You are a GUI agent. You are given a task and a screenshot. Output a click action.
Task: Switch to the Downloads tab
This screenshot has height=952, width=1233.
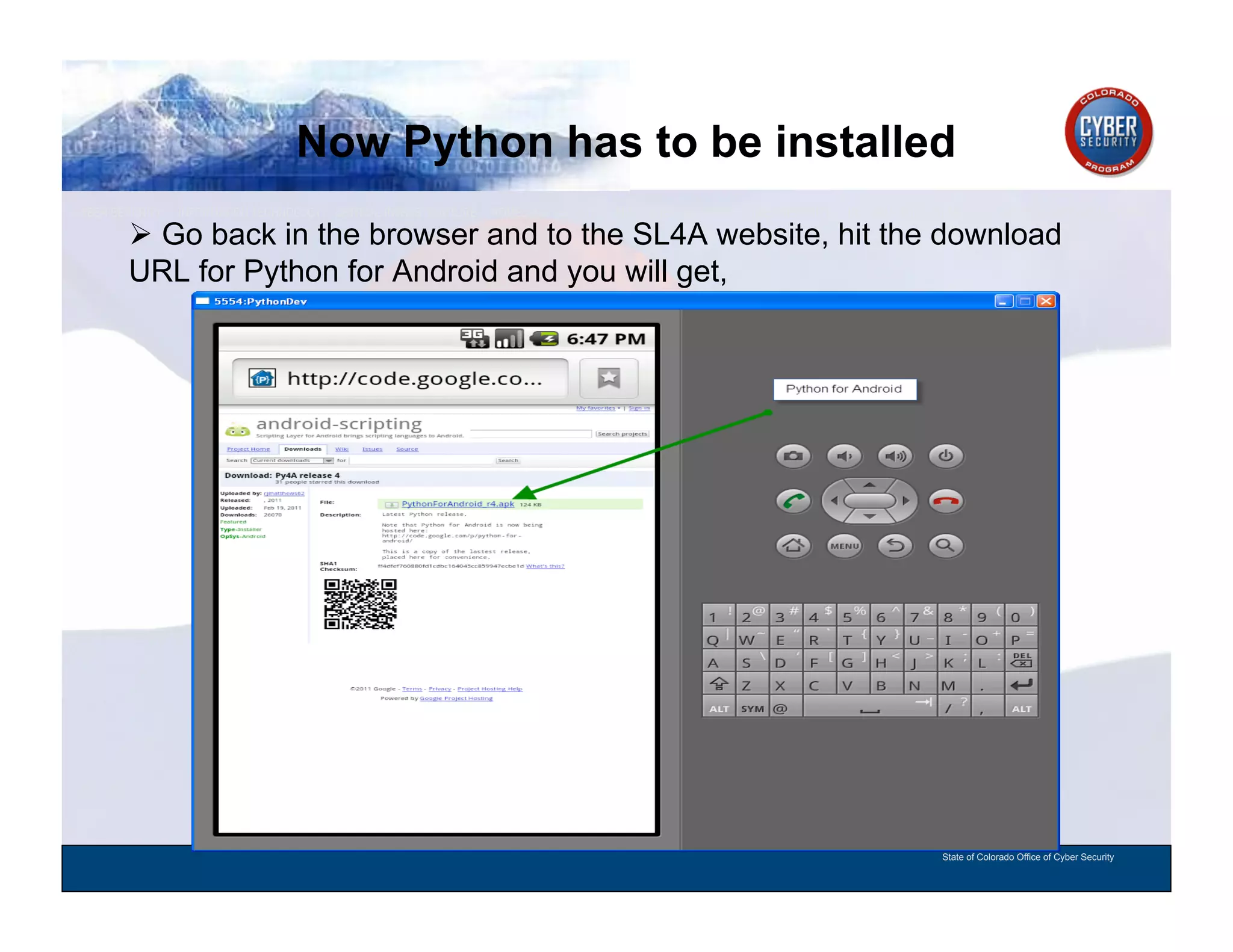point(303,450)
